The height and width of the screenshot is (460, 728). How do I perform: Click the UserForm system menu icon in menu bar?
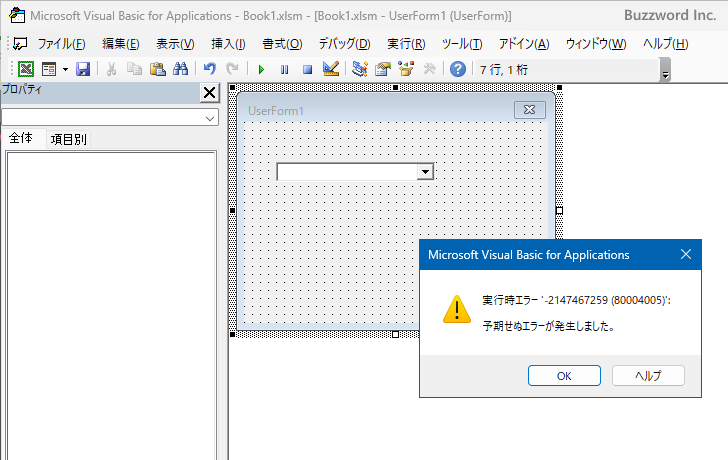click(20, 44)
